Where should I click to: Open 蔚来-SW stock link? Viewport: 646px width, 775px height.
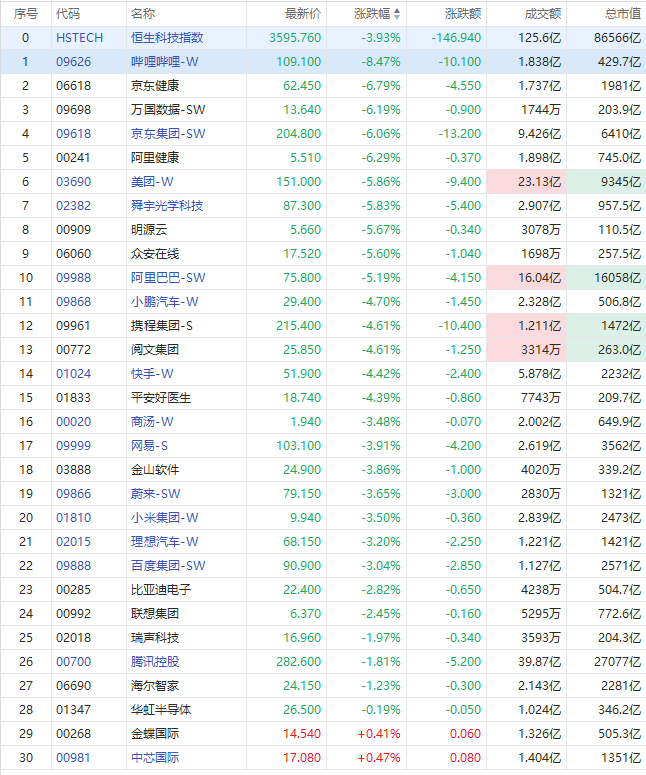(x=156, y=494)
